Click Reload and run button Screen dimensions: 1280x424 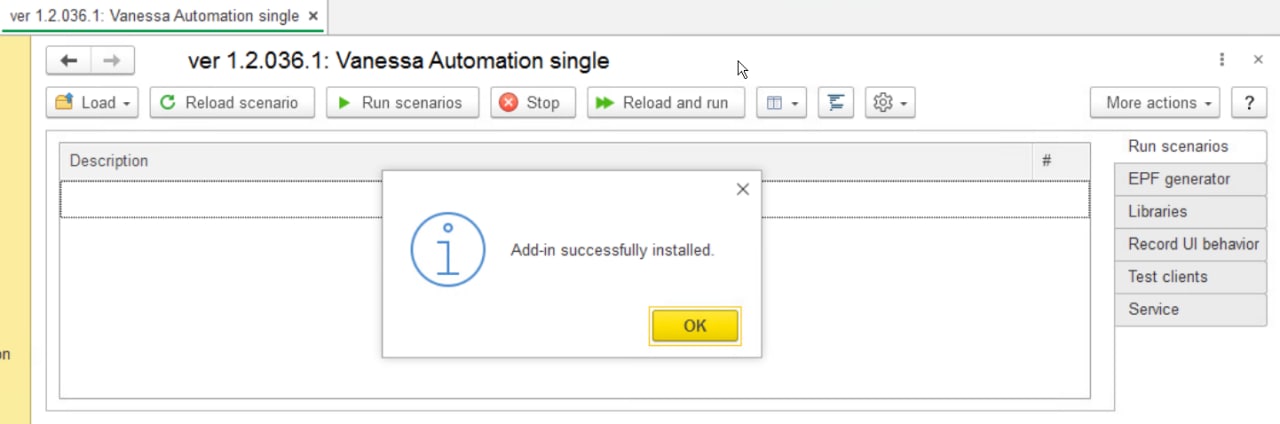pos(666,103)
